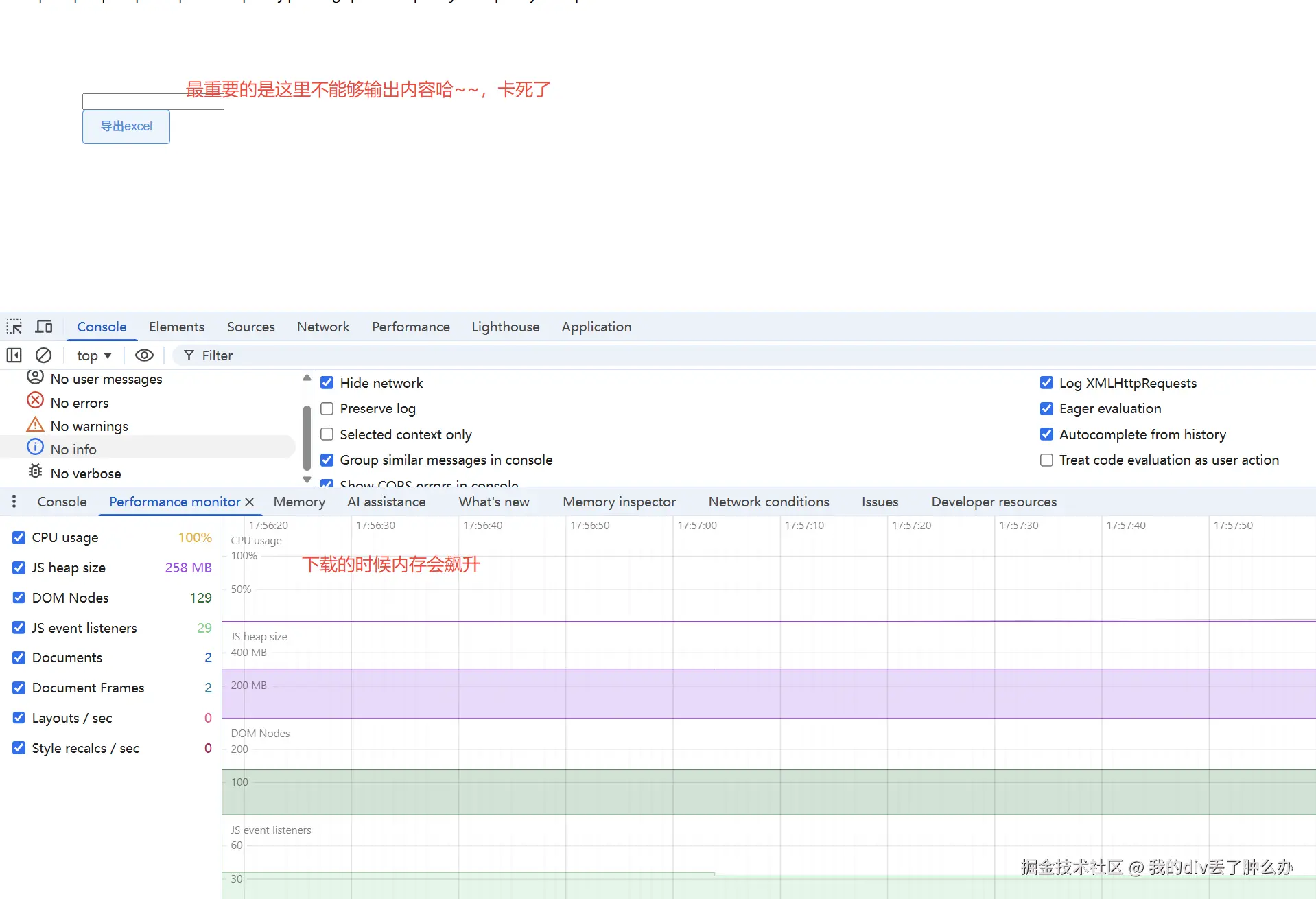
Task: Click the red errors icon in the sidebar
Action: [x=35, y=401]
